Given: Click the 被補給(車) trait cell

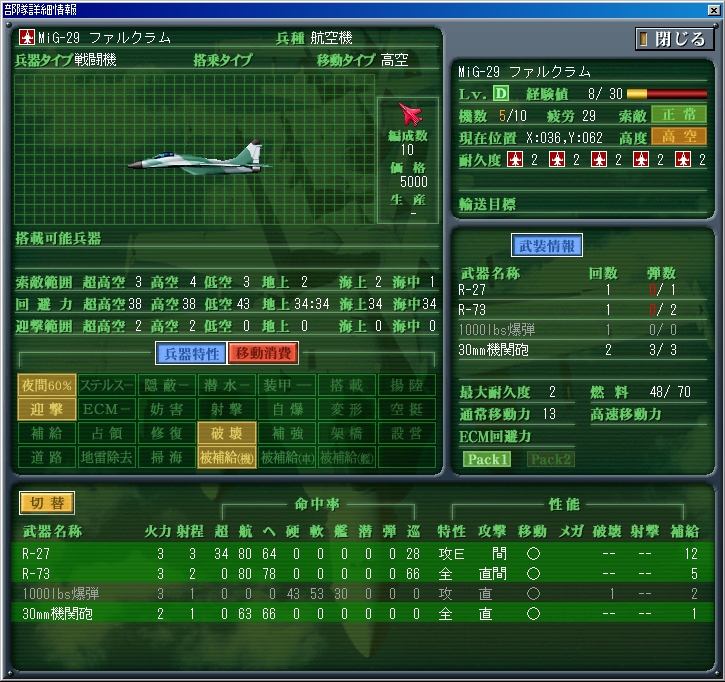Looking at the screenshot, I should coord(287,457).
